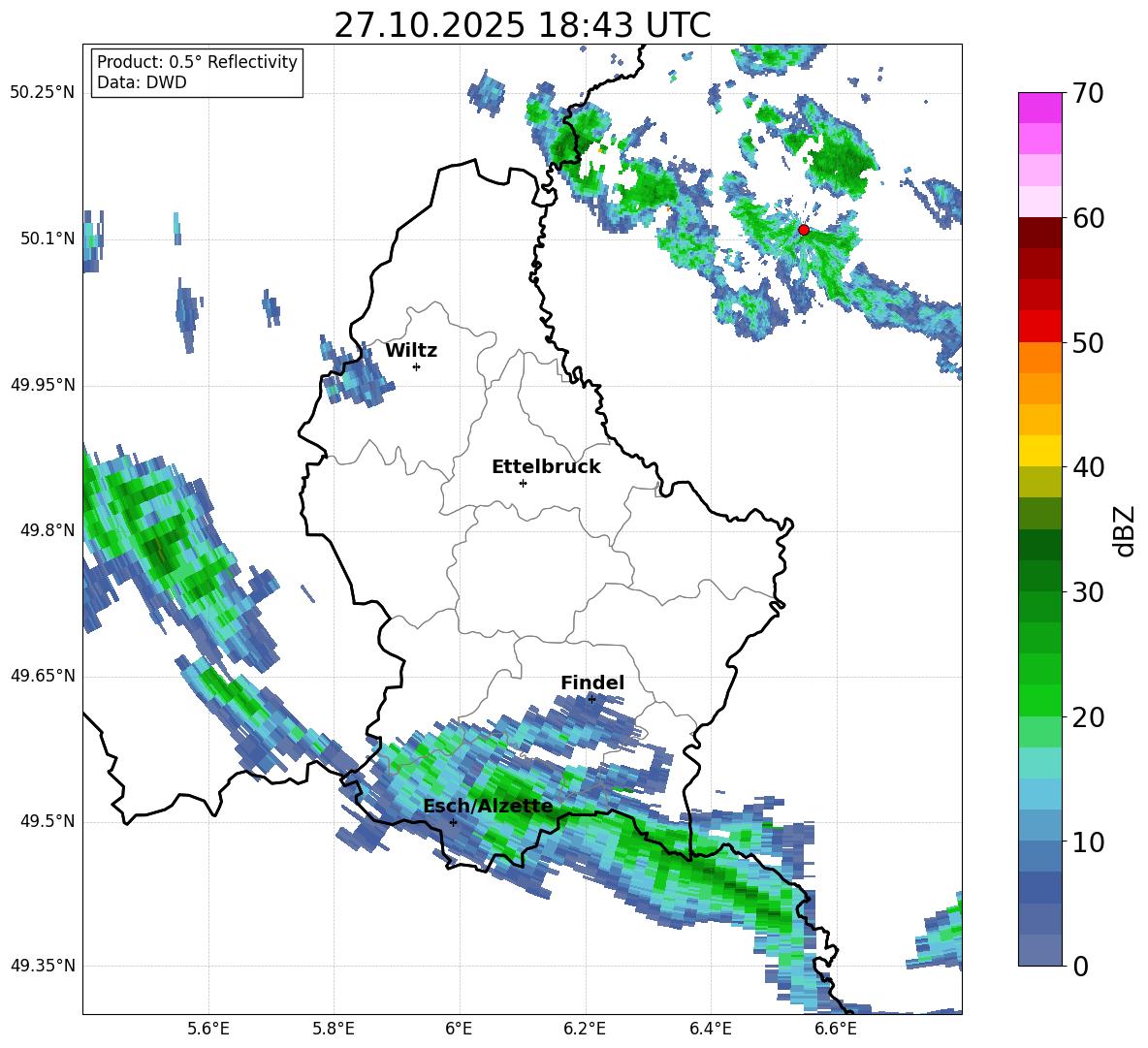Click the 49.35°N latitude label
Viewport: 1148px width, 1048px height.
coord(43,966)
